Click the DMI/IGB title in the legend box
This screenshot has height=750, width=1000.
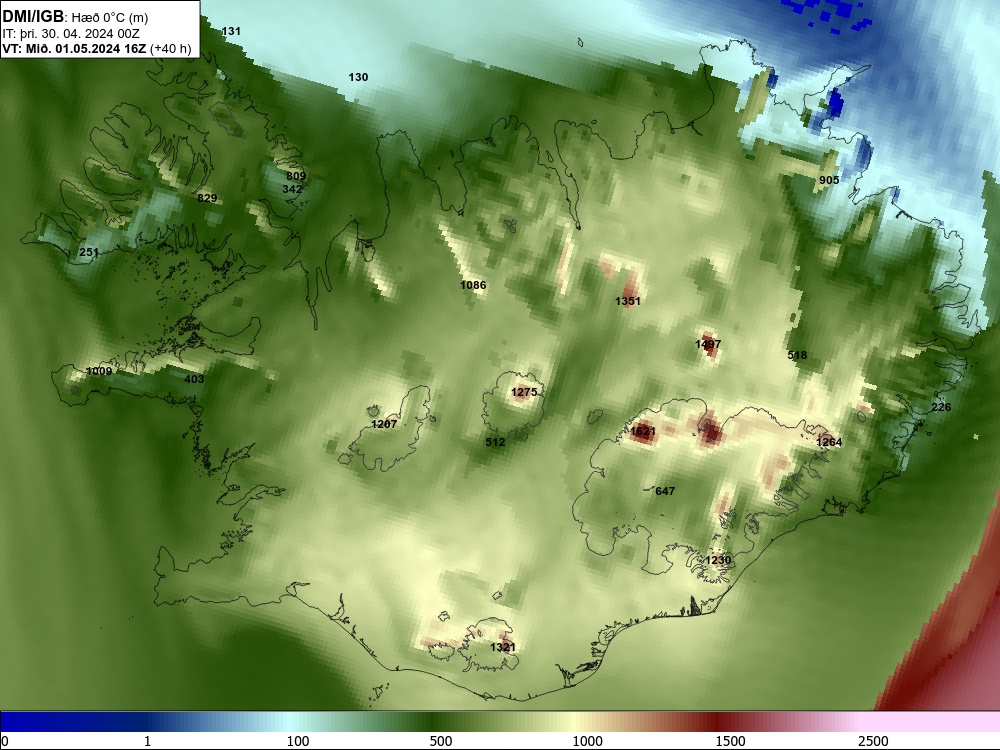click(x=33, y=17)
